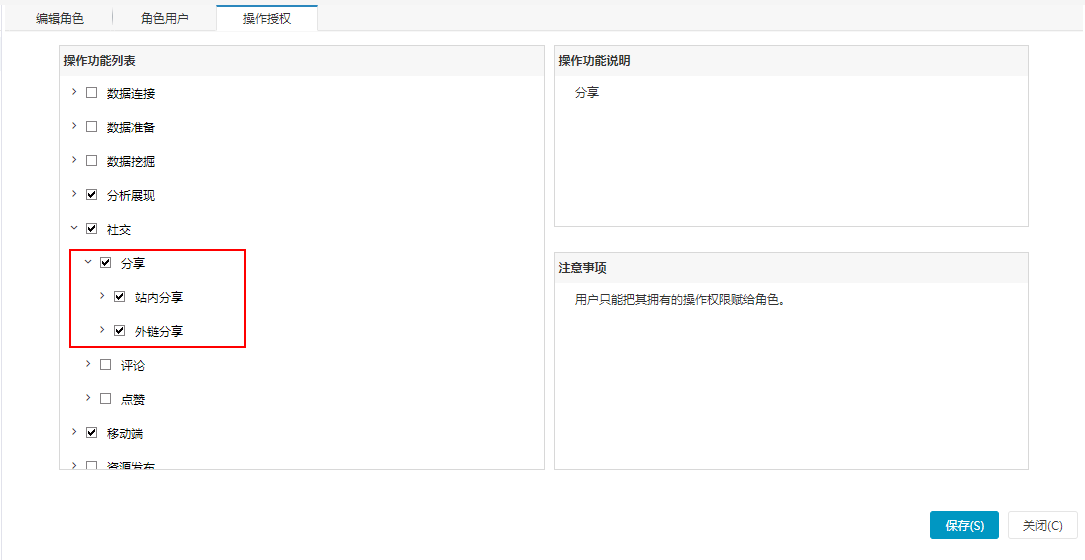This screenshot has height=560, width=1085.
Task: Expand the 外链分享 node
Action: click(x=102, y=330)
